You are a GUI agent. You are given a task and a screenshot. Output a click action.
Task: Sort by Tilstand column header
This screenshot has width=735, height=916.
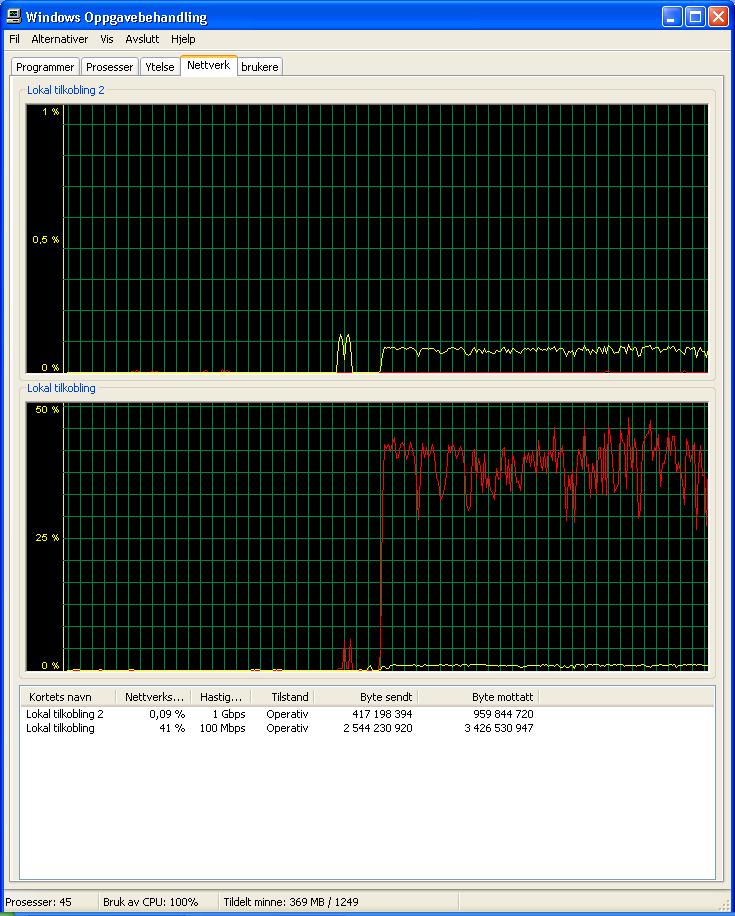click(x=283, y=697)
